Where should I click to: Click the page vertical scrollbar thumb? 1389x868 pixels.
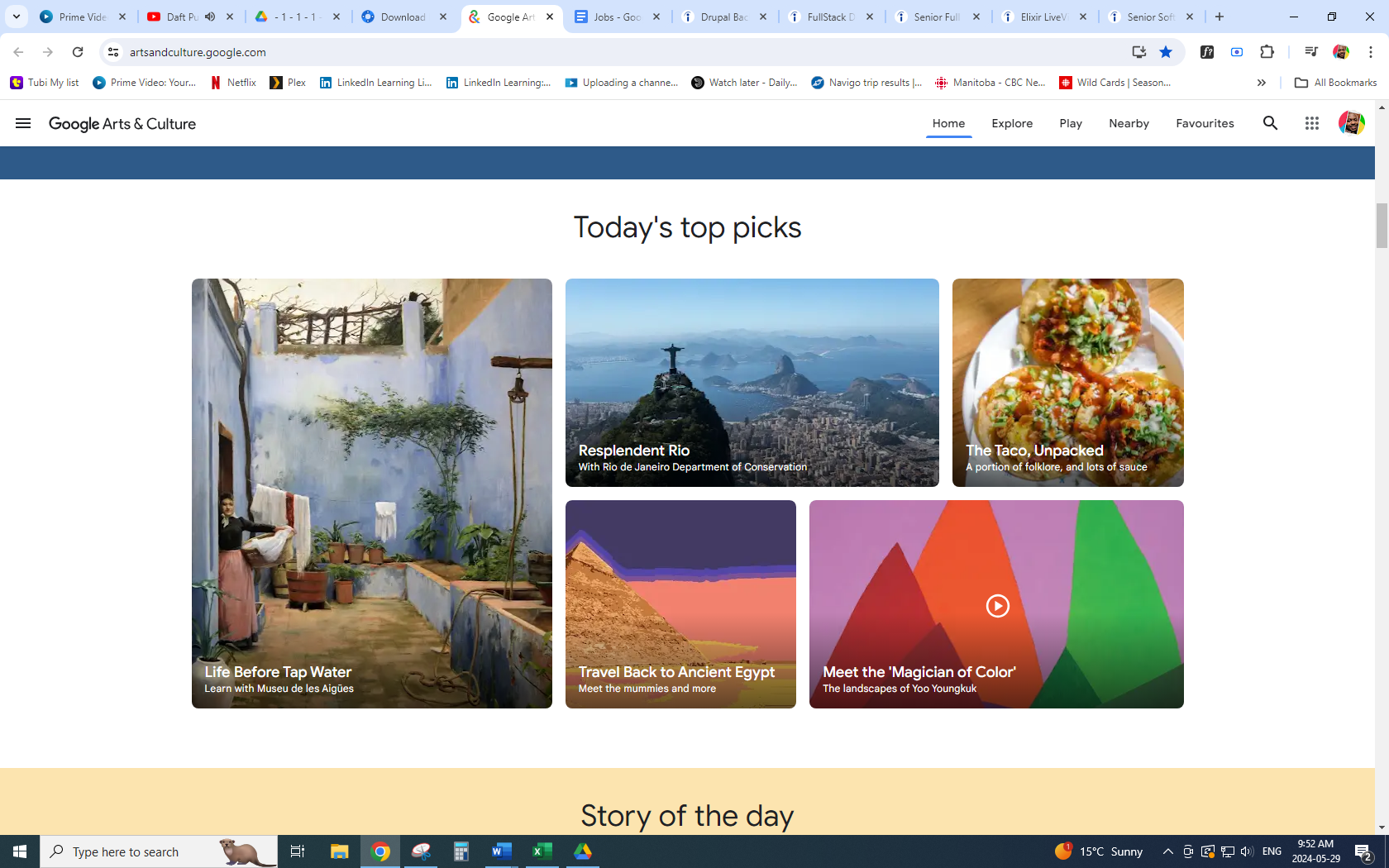pos(1382,225)
